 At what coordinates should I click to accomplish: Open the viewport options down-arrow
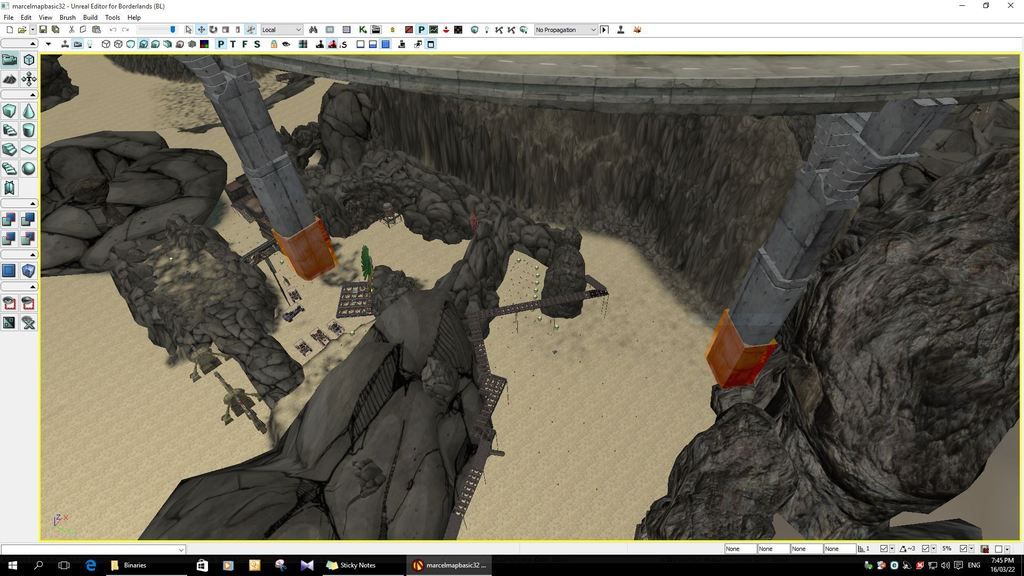pos(48,44)
